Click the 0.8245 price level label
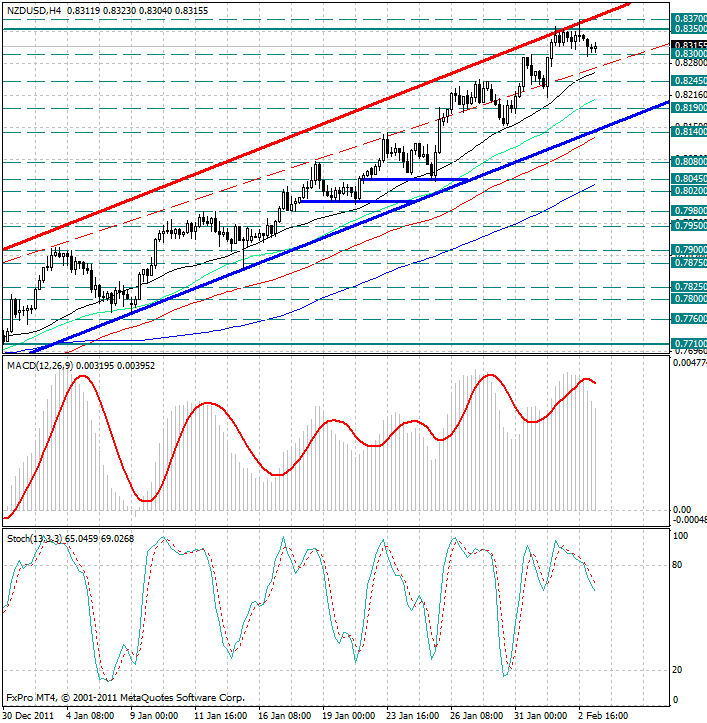The image size is (707, 723). [689, 81]
